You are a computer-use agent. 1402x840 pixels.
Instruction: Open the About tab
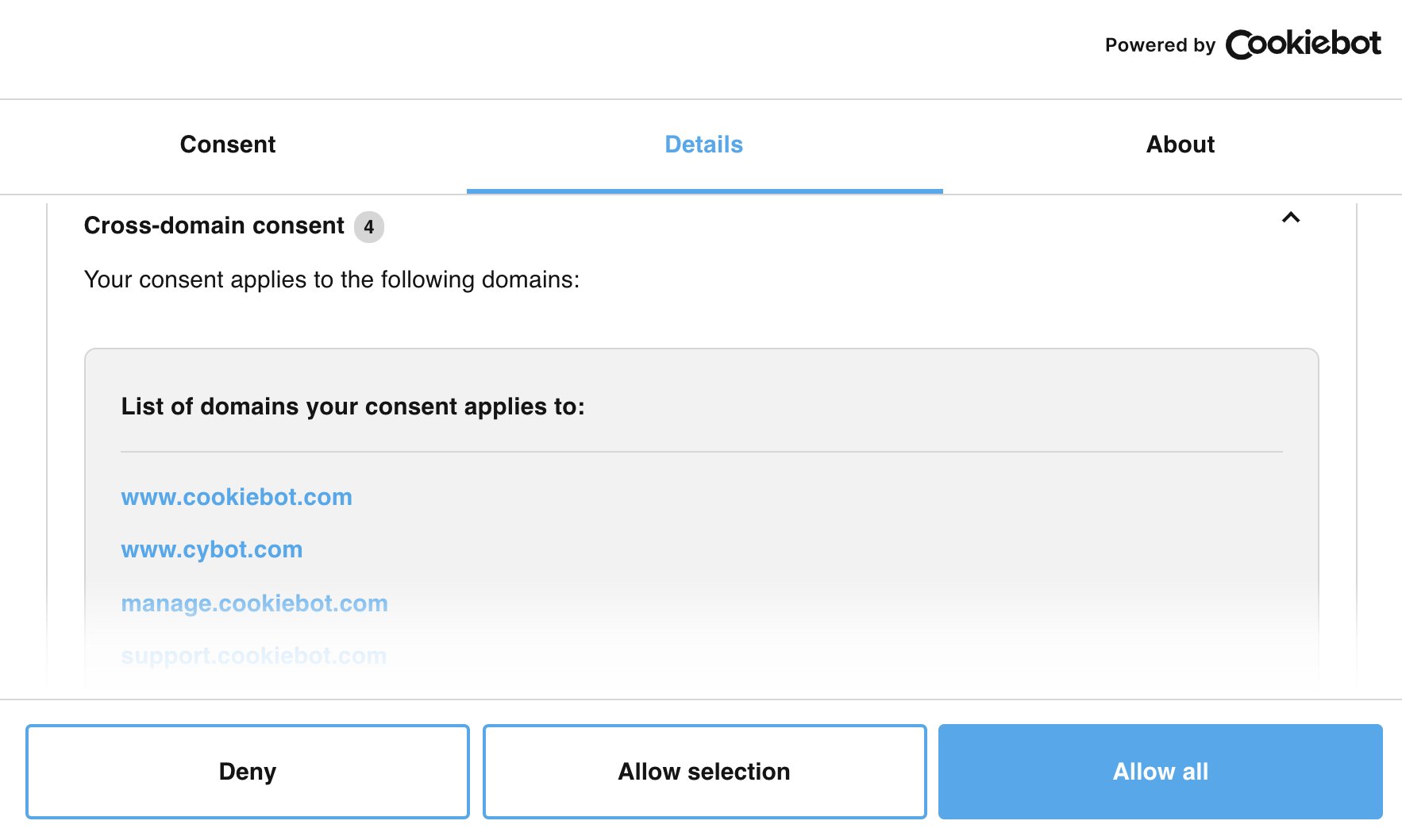tap(1181, 144)
